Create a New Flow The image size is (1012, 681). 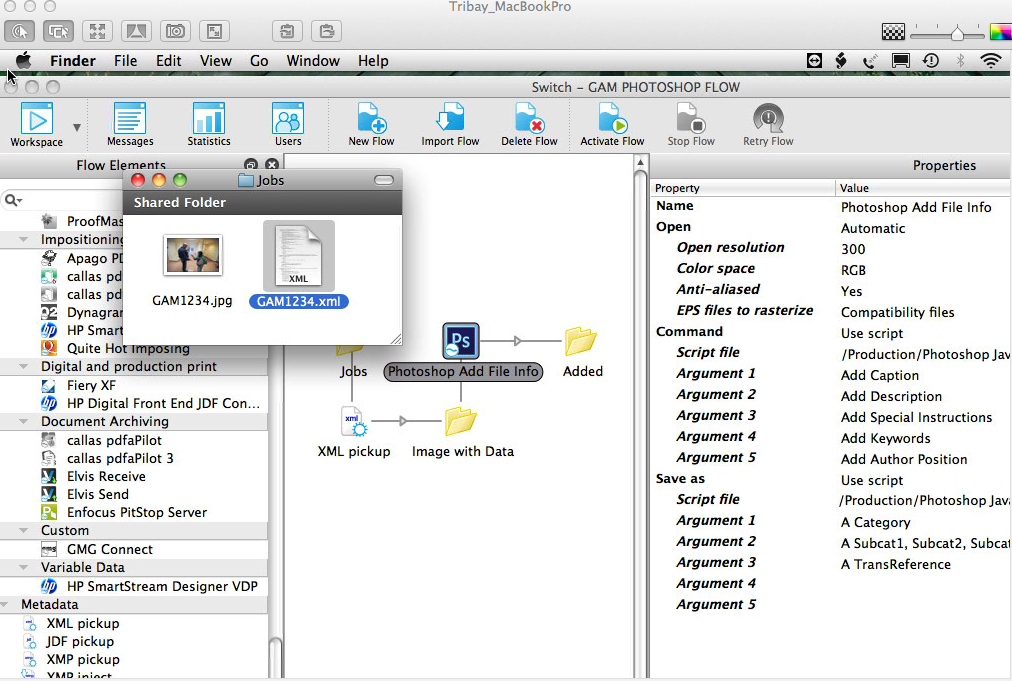click(371, 125)
